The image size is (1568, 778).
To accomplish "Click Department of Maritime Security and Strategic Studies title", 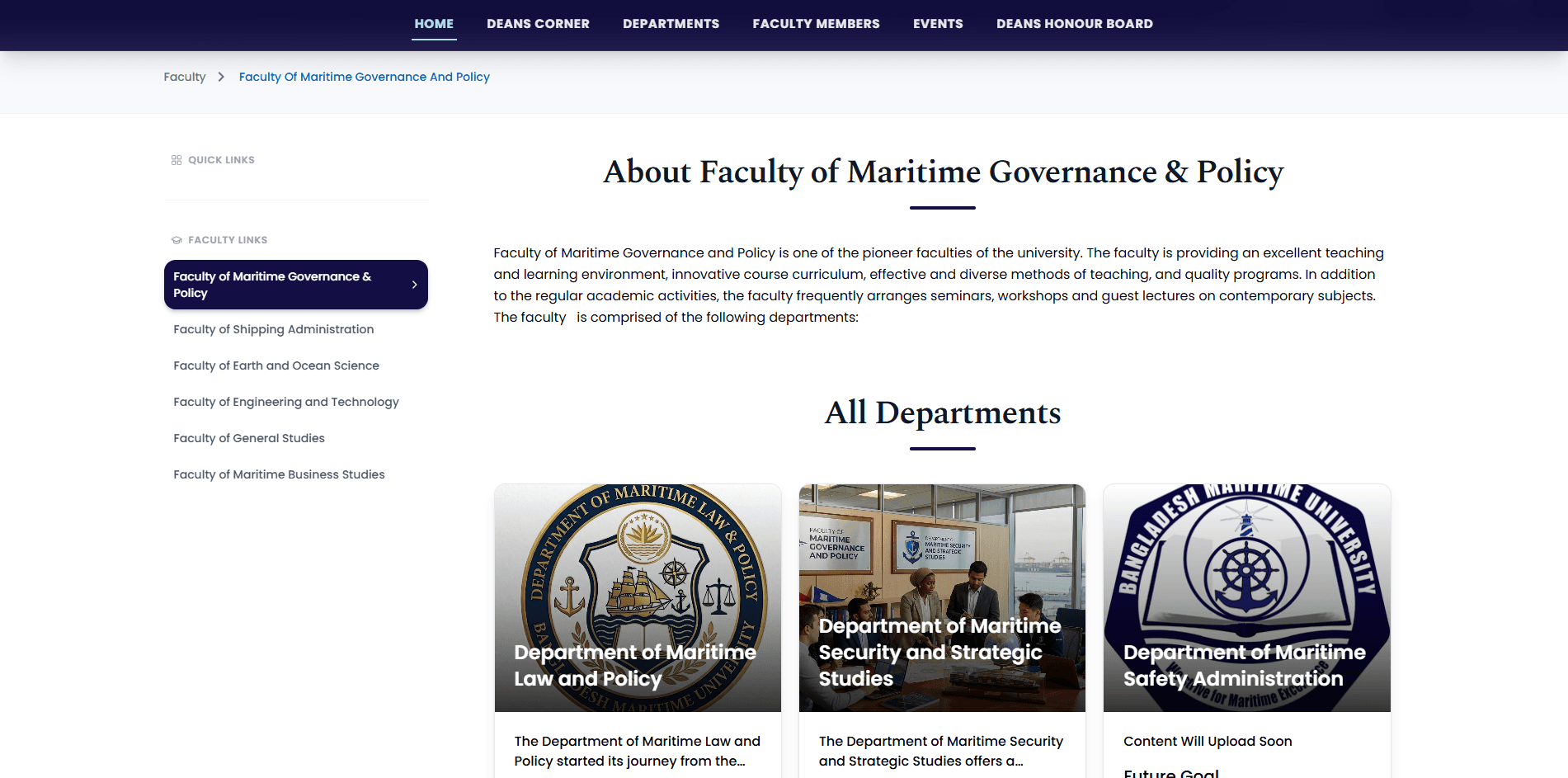I will (940, 652).
